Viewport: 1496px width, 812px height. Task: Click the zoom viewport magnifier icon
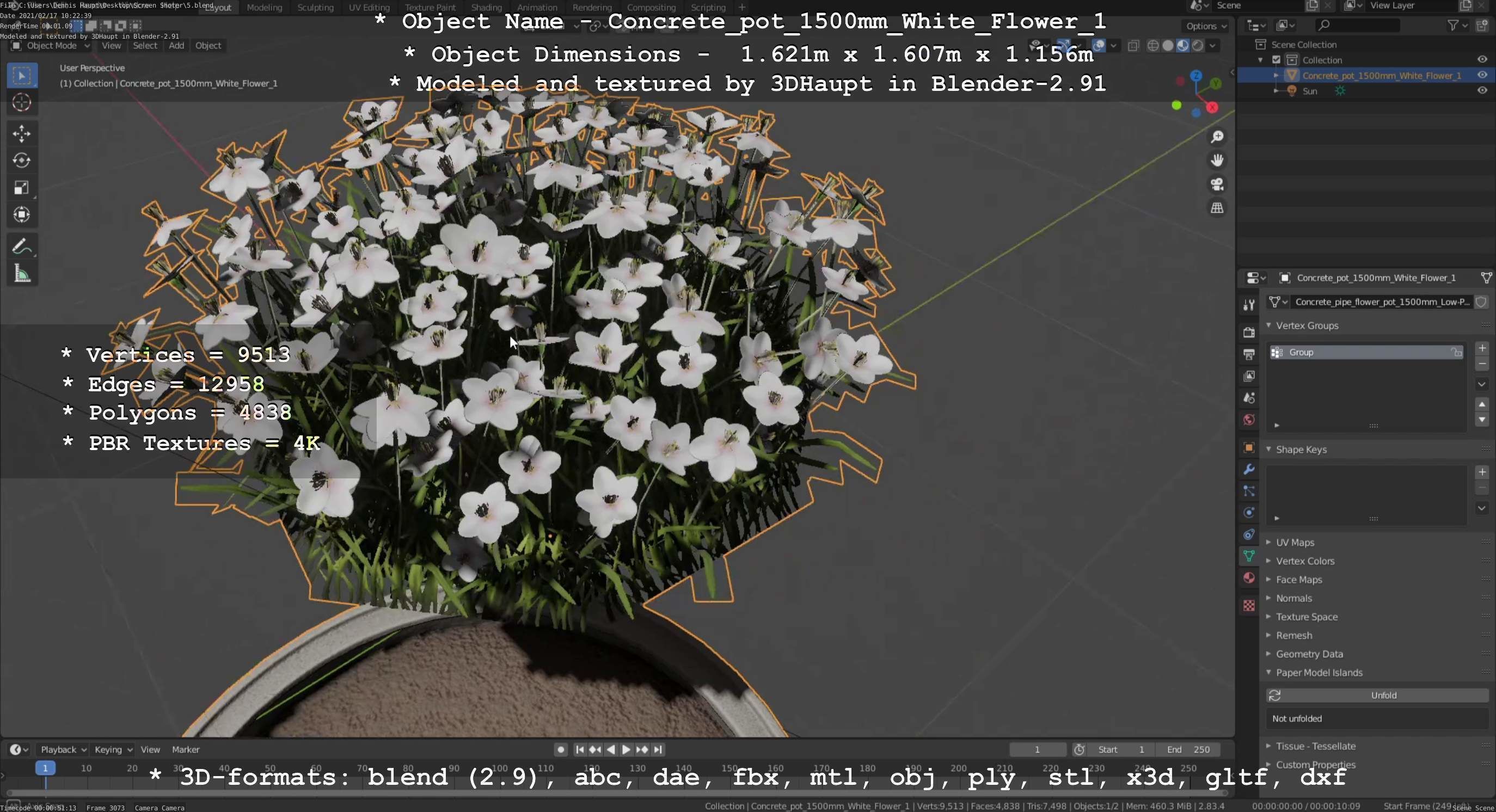(1217, 137)
